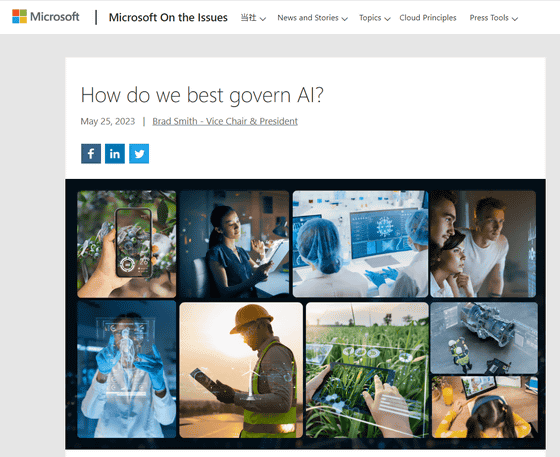Expand the Press Tools menu
The width and height of the screenshot is (560, 457).
tap(493, 18)
